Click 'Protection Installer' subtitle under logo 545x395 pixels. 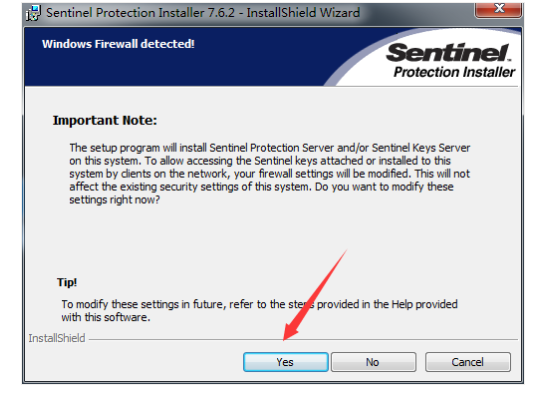coord(454,72)
